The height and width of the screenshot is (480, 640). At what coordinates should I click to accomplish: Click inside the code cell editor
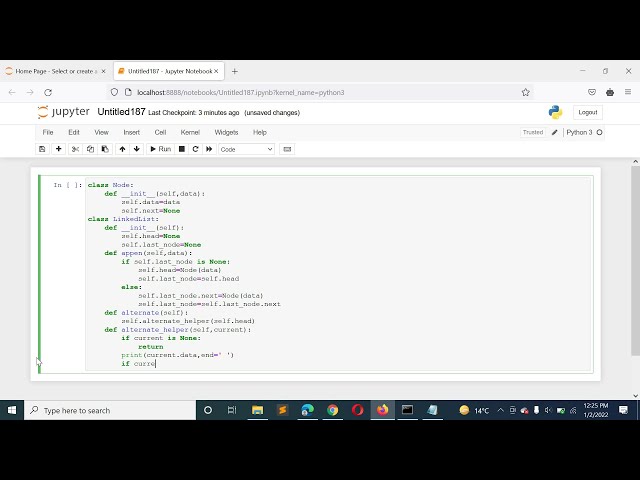[339, 274]
